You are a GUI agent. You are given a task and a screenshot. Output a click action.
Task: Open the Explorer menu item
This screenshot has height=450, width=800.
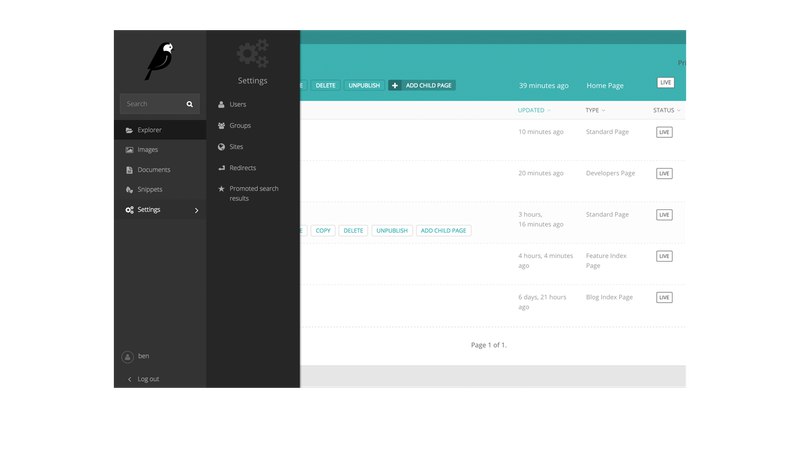click(160, 130)
